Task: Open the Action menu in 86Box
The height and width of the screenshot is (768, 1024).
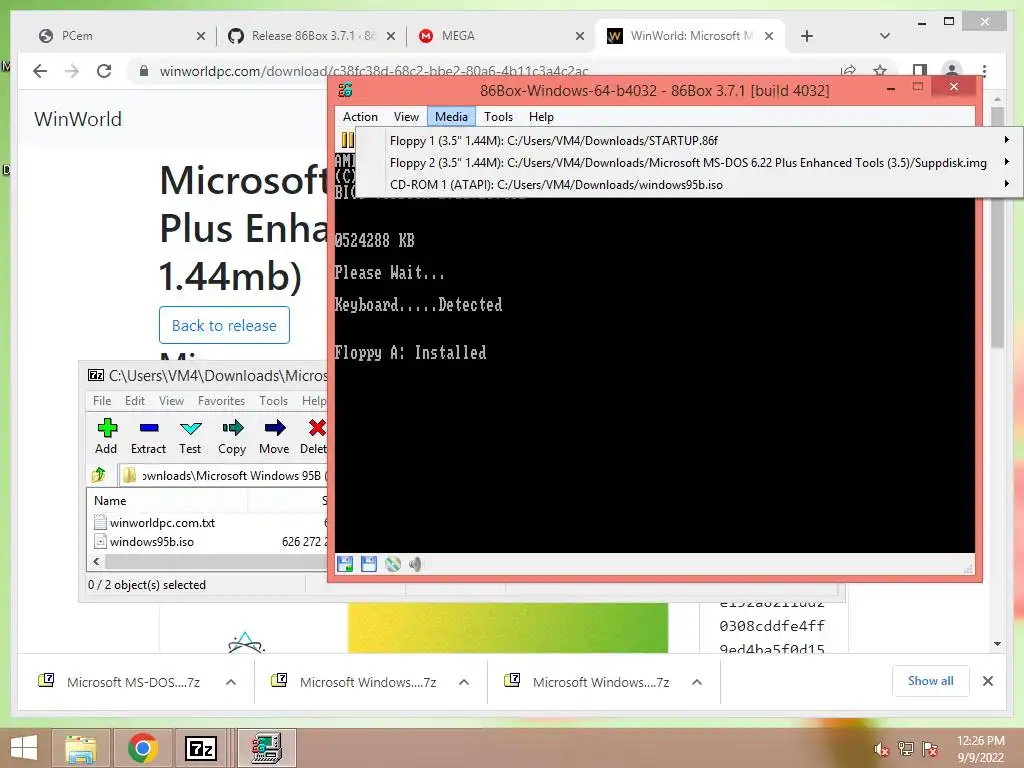Action: coord(360,116)
